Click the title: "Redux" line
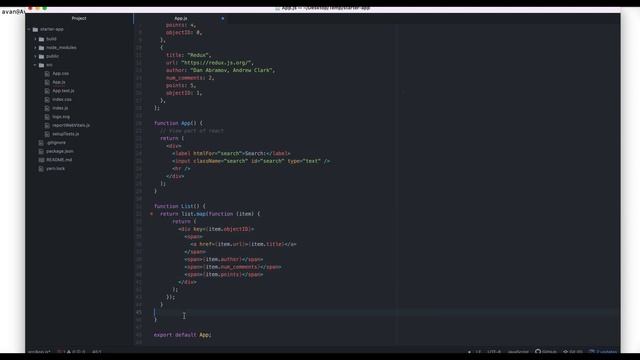Viewport: 640px width, 360px height. pyautogui.click(x=188, y=55)
